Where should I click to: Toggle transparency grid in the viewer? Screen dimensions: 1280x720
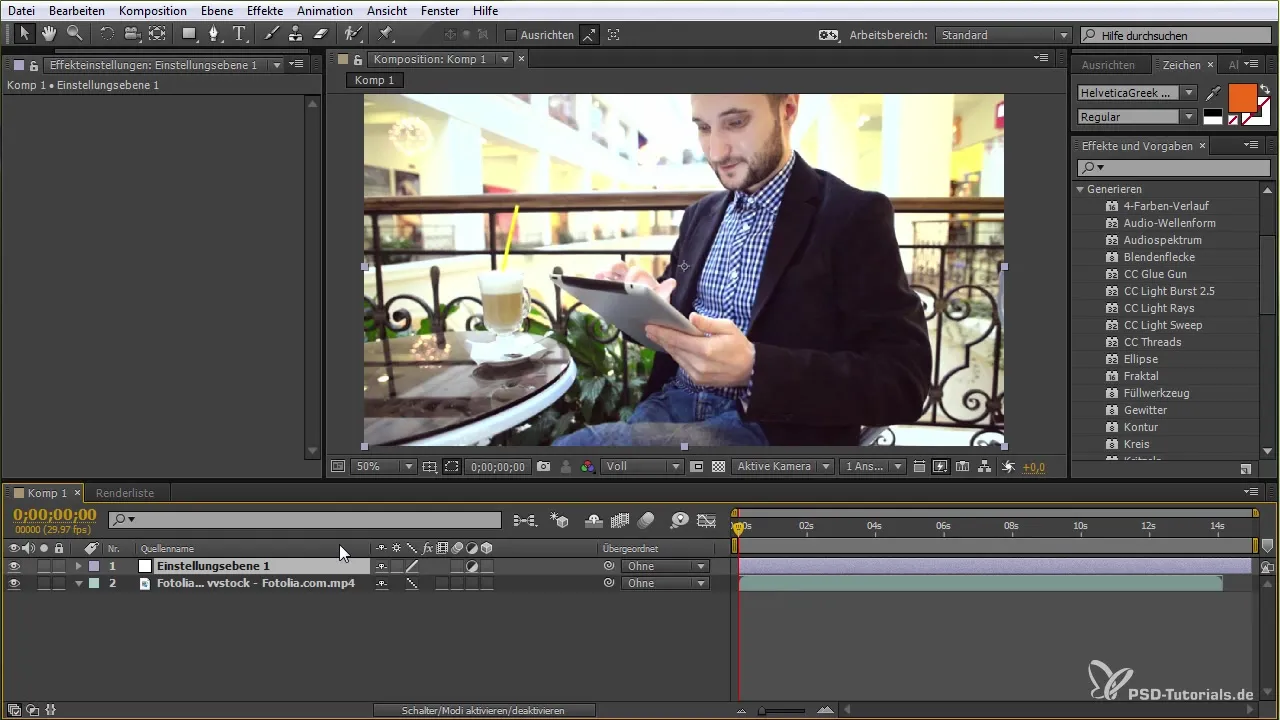tap(718, 467)
